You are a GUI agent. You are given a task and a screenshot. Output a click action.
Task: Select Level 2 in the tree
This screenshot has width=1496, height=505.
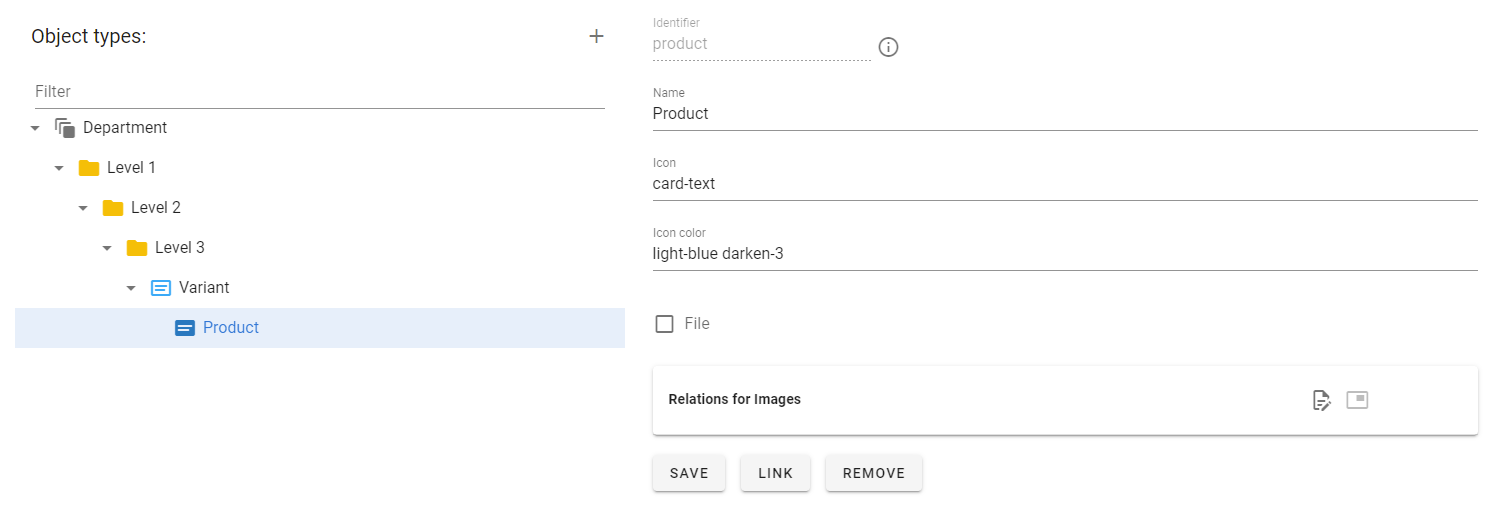156,208
